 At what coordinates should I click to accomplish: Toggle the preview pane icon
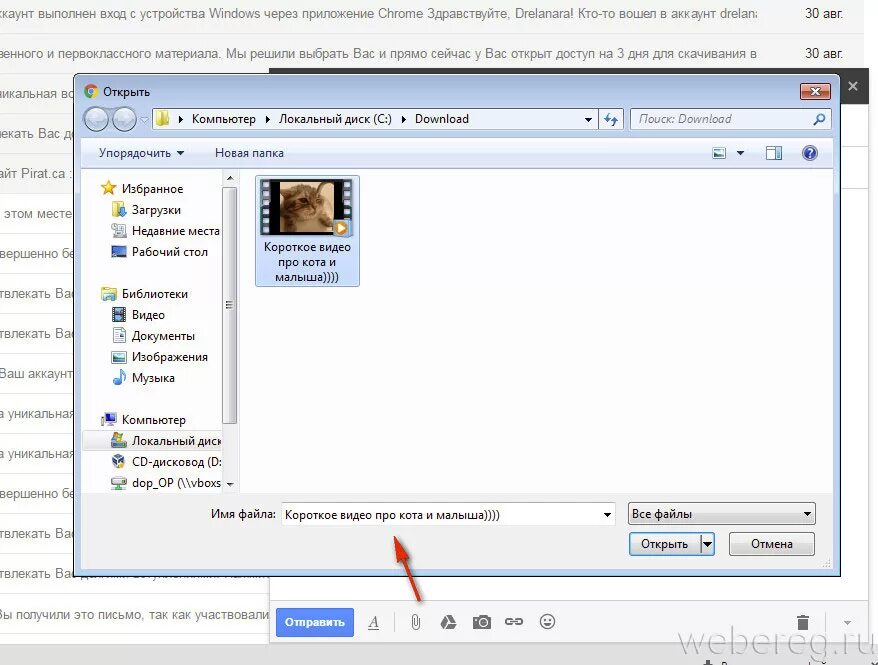tap(774, 153)
